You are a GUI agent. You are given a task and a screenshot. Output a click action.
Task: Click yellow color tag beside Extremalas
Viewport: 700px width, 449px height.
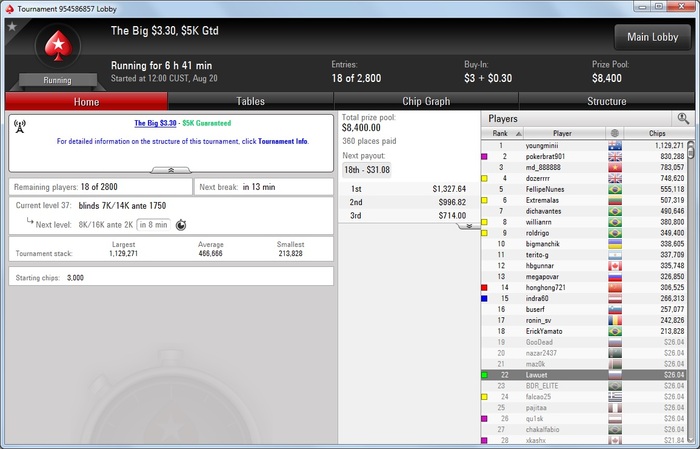click(x=484, y=200)
